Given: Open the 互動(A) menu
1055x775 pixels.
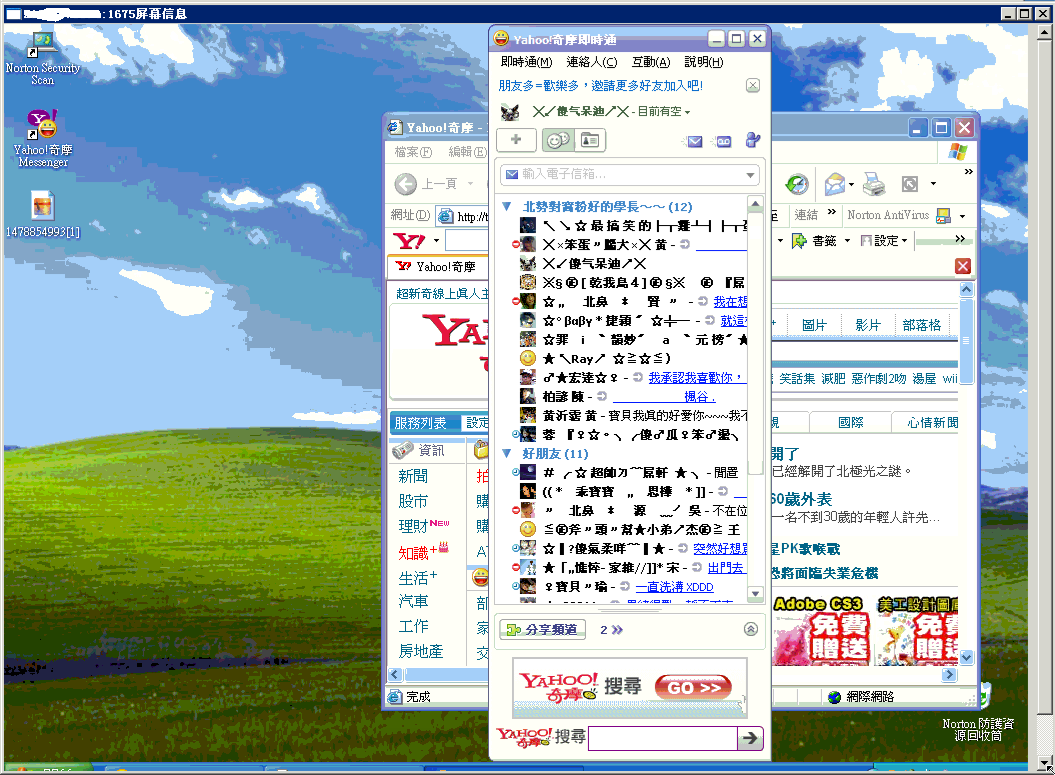Looking at the screenshot, I should coord(651,62).
